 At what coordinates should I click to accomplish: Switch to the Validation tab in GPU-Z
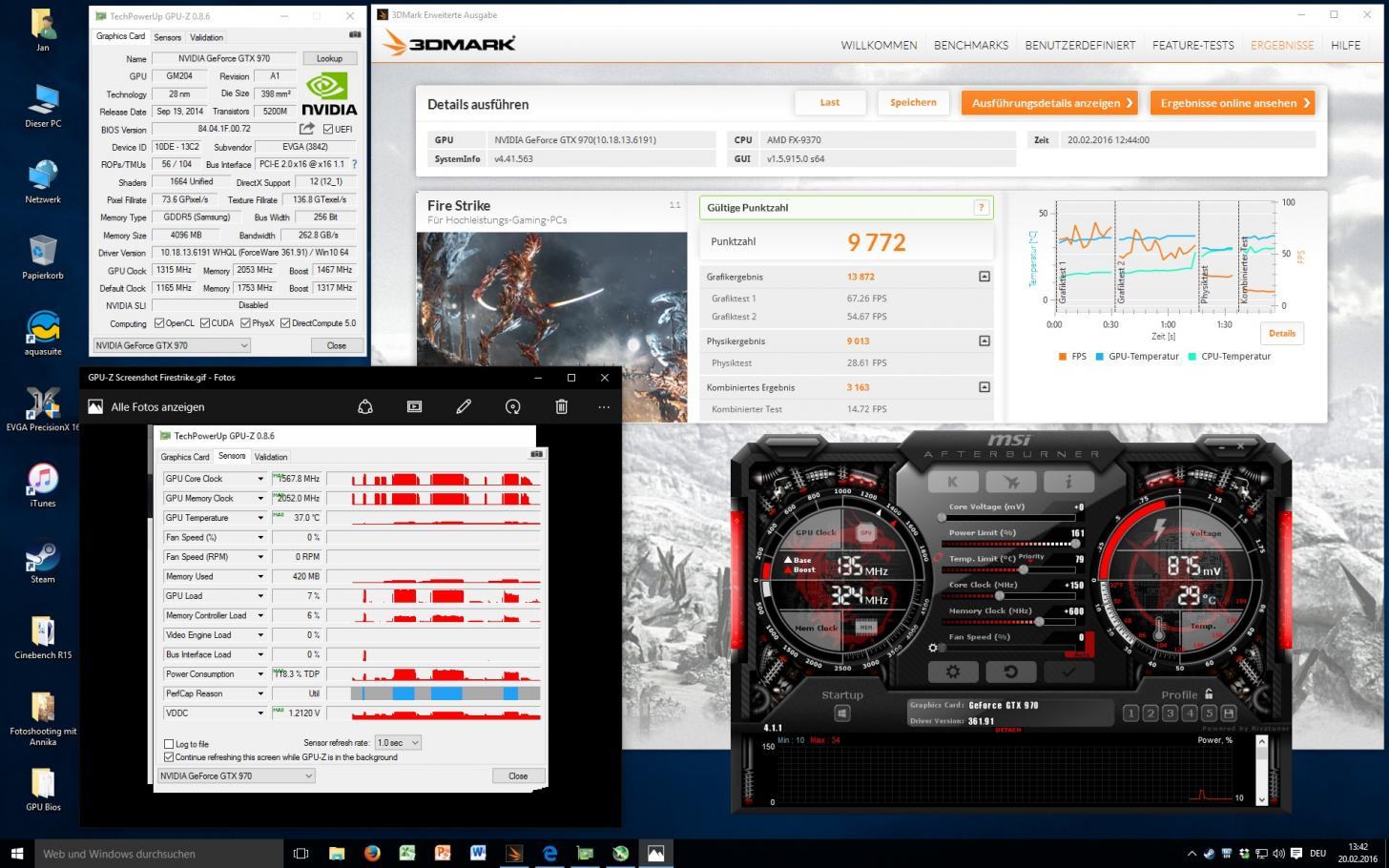206,37
